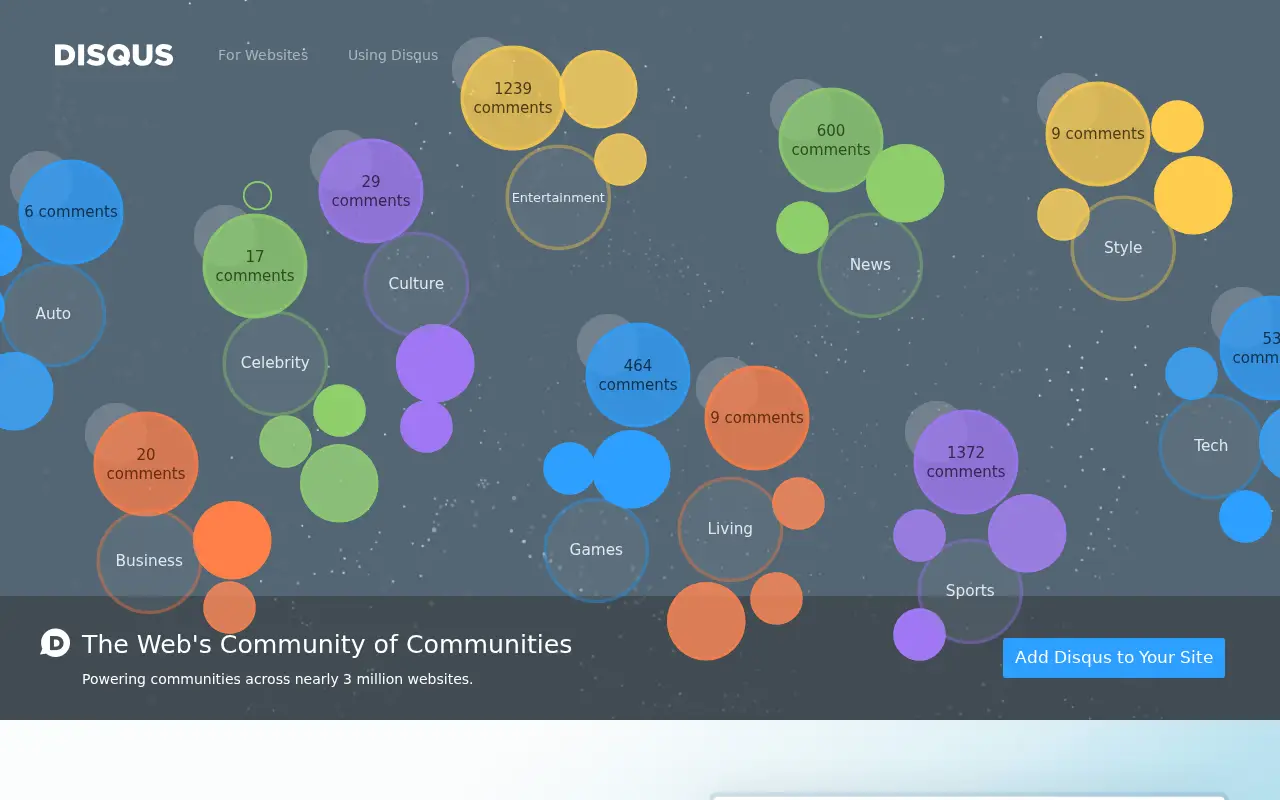1280x800 pixels.
Task: Open the Games category bubble
Action: pos(596,550)
